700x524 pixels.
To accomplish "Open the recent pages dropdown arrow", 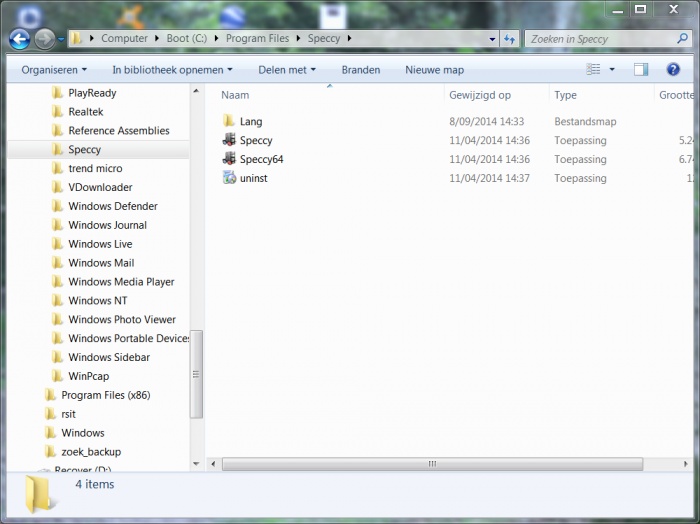I will (61, 39).
